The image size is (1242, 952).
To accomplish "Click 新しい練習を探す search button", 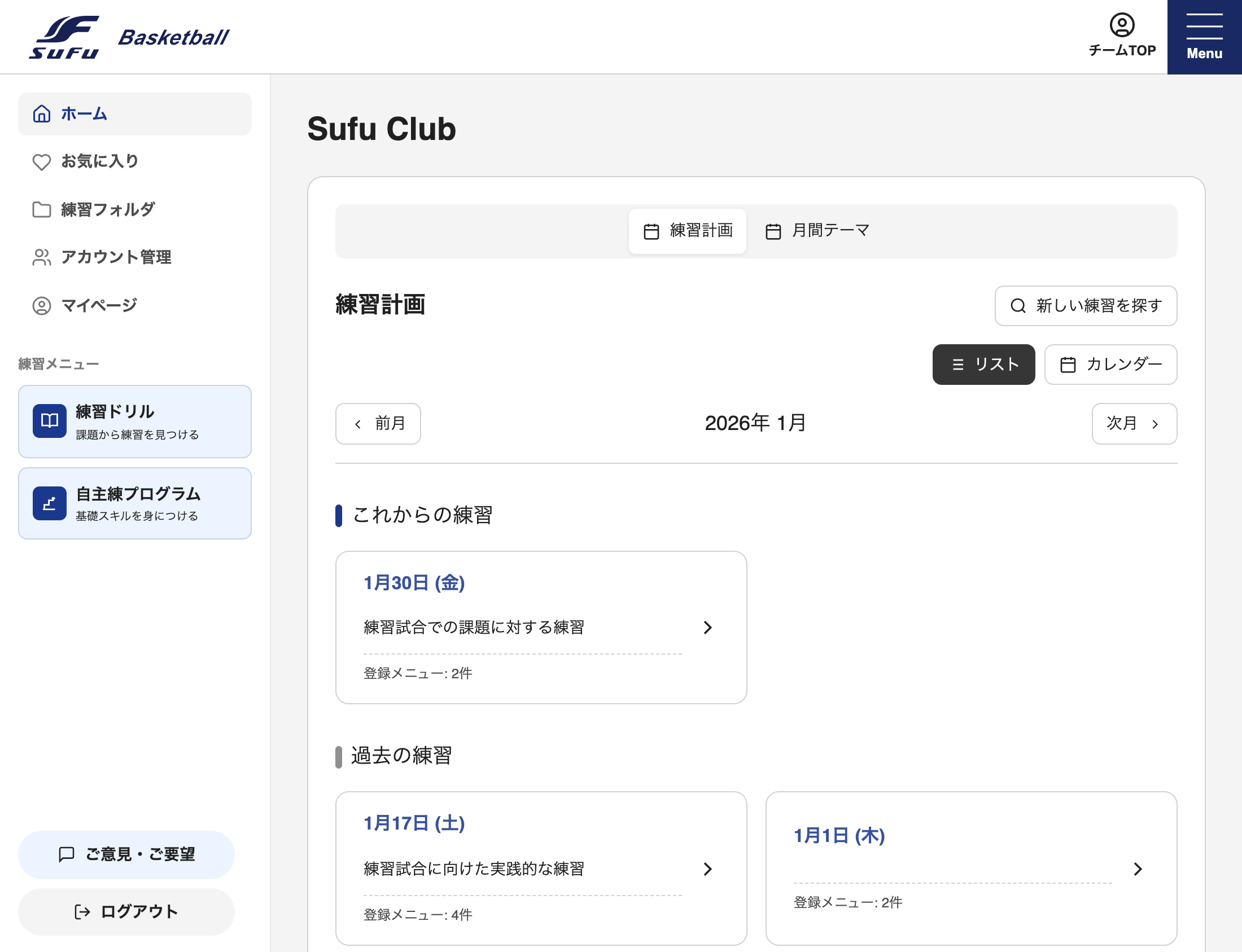I will (x=1085, y=305).
